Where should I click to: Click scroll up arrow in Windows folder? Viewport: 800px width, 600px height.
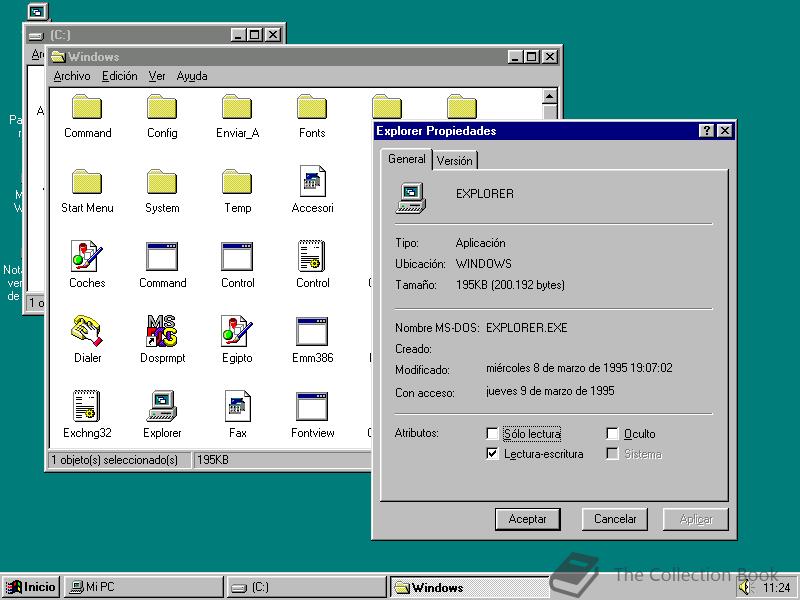coord(549,96)
